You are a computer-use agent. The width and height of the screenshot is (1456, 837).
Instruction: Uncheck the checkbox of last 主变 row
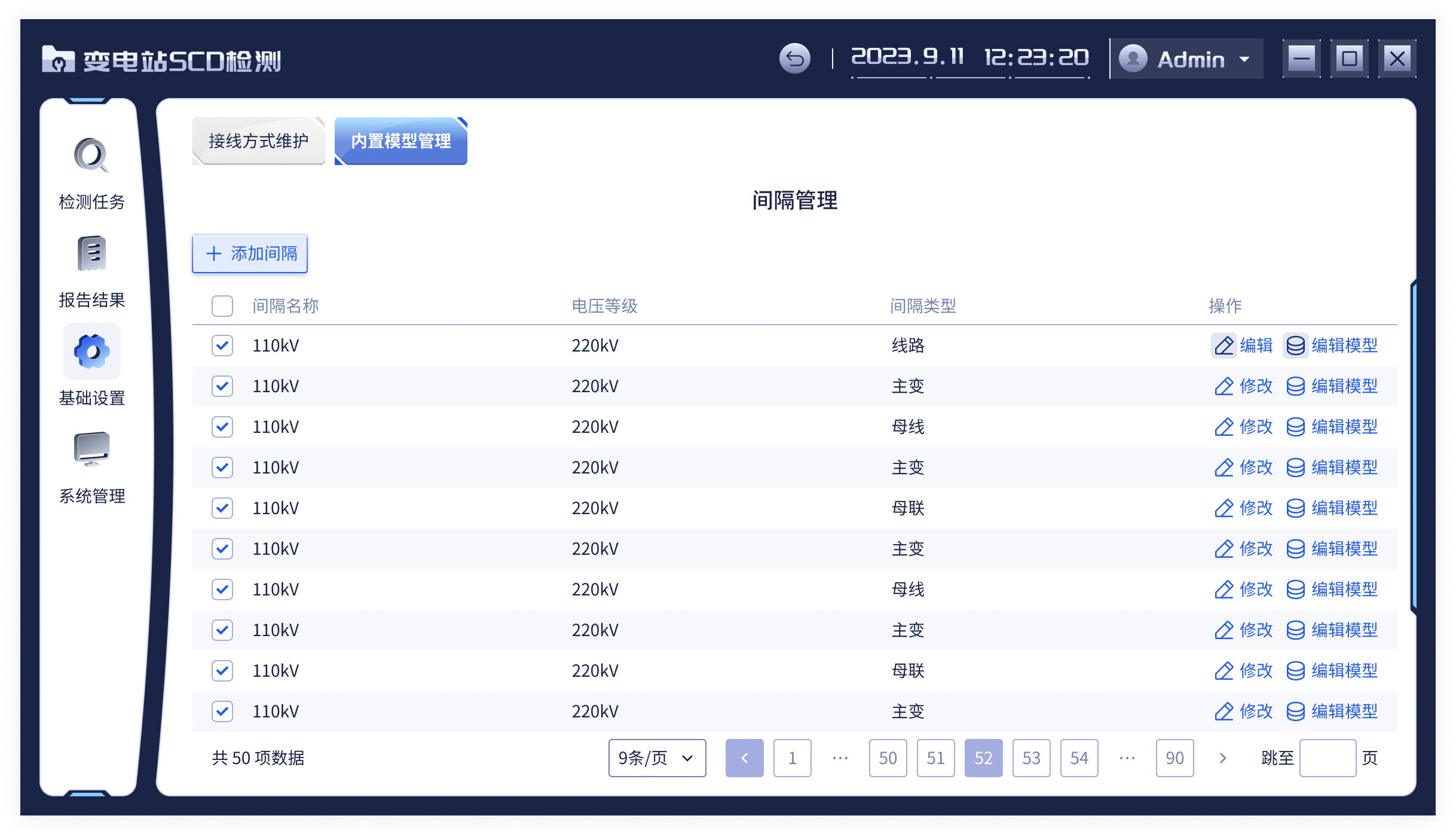(x=222, y=711)
